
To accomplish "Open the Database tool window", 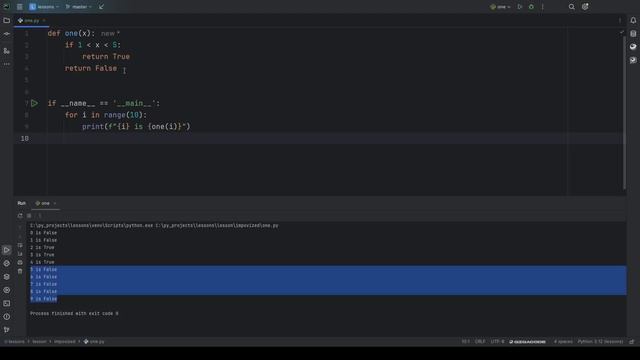I will [x=633, y=34].
